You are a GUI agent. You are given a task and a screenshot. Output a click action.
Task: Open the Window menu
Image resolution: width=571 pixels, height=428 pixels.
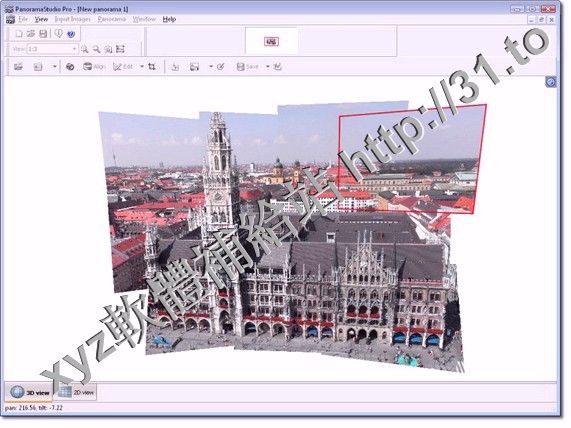[144, 19]
